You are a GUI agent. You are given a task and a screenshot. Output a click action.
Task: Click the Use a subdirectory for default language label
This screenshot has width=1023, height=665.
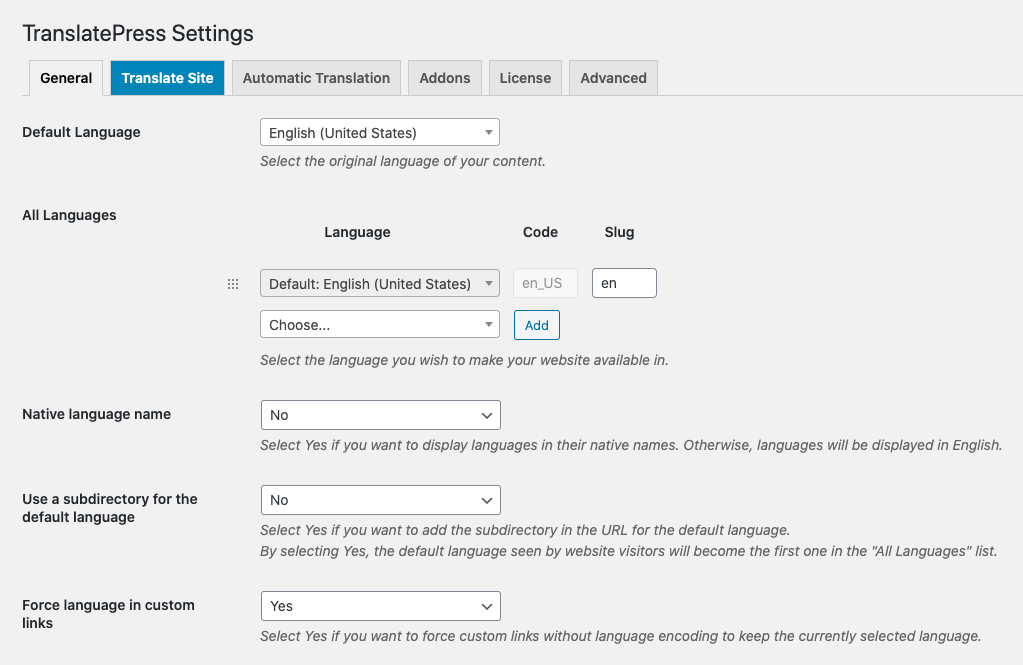(110, 508)
